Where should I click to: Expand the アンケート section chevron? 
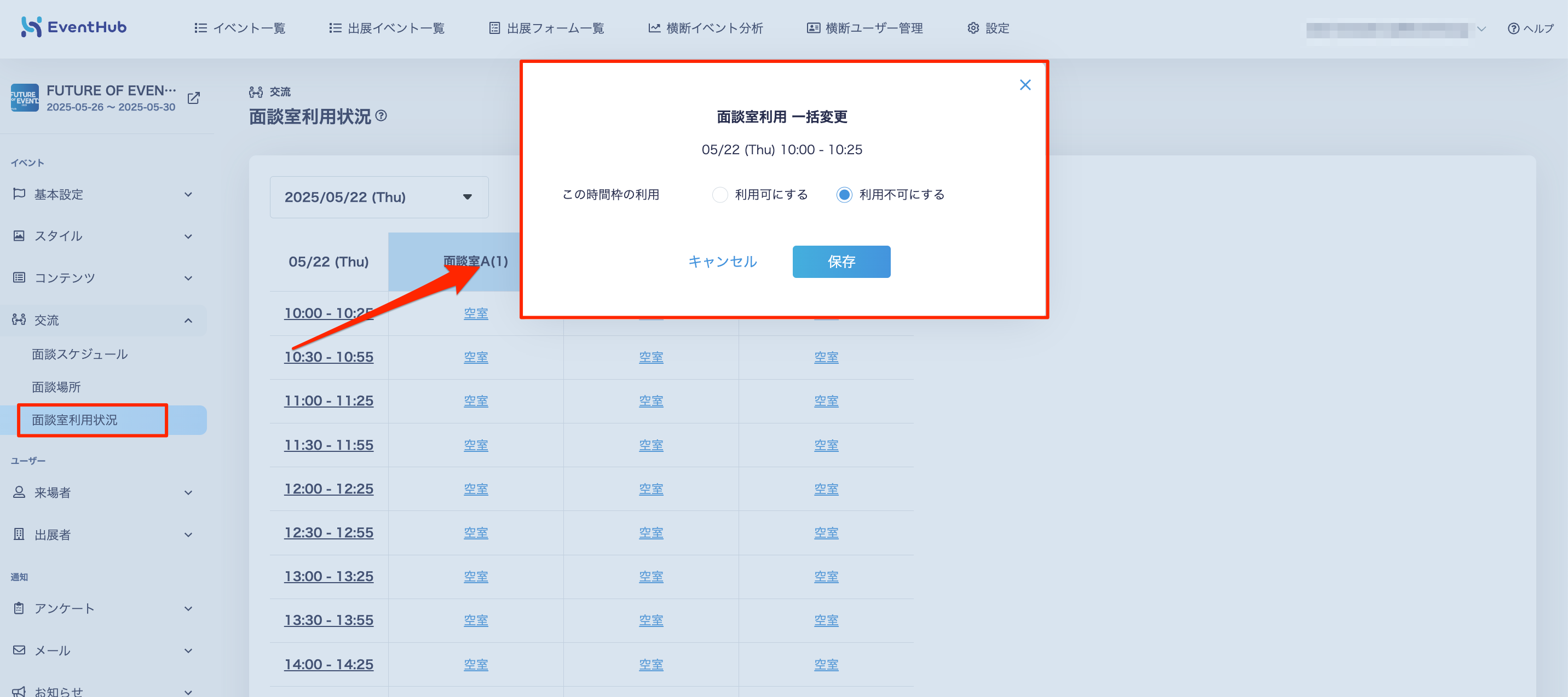coord(189,609)
